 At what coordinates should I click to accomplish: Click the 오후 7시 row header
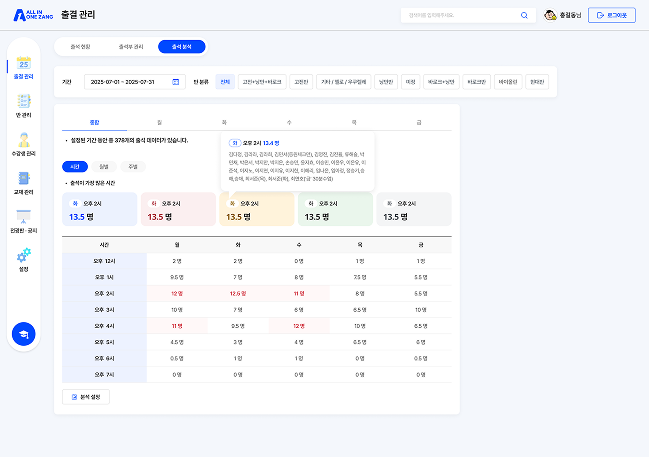pyautogui.click(x=104, y=374)
